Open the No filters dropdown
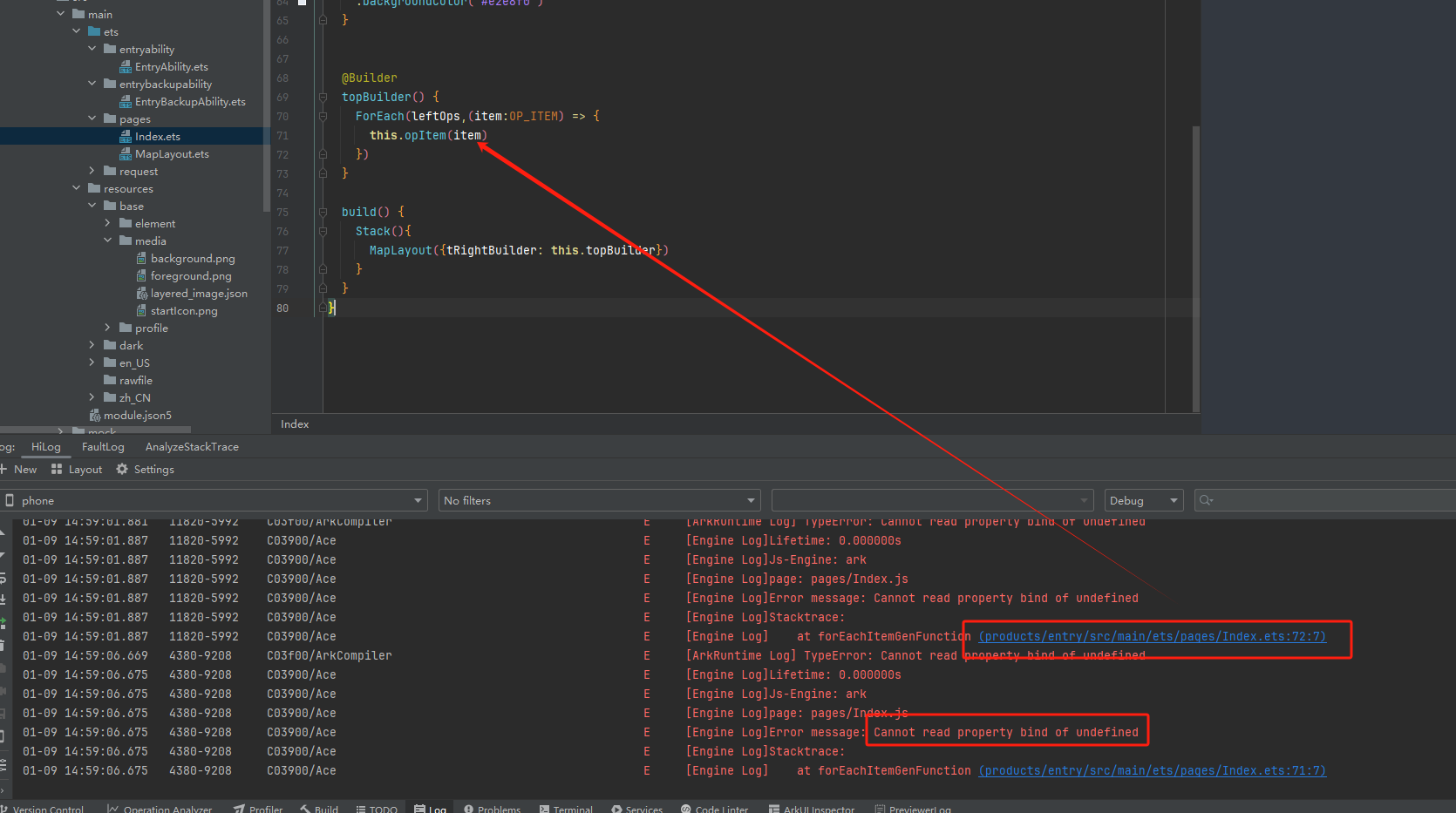The image size is (1456, 813). 600,500
